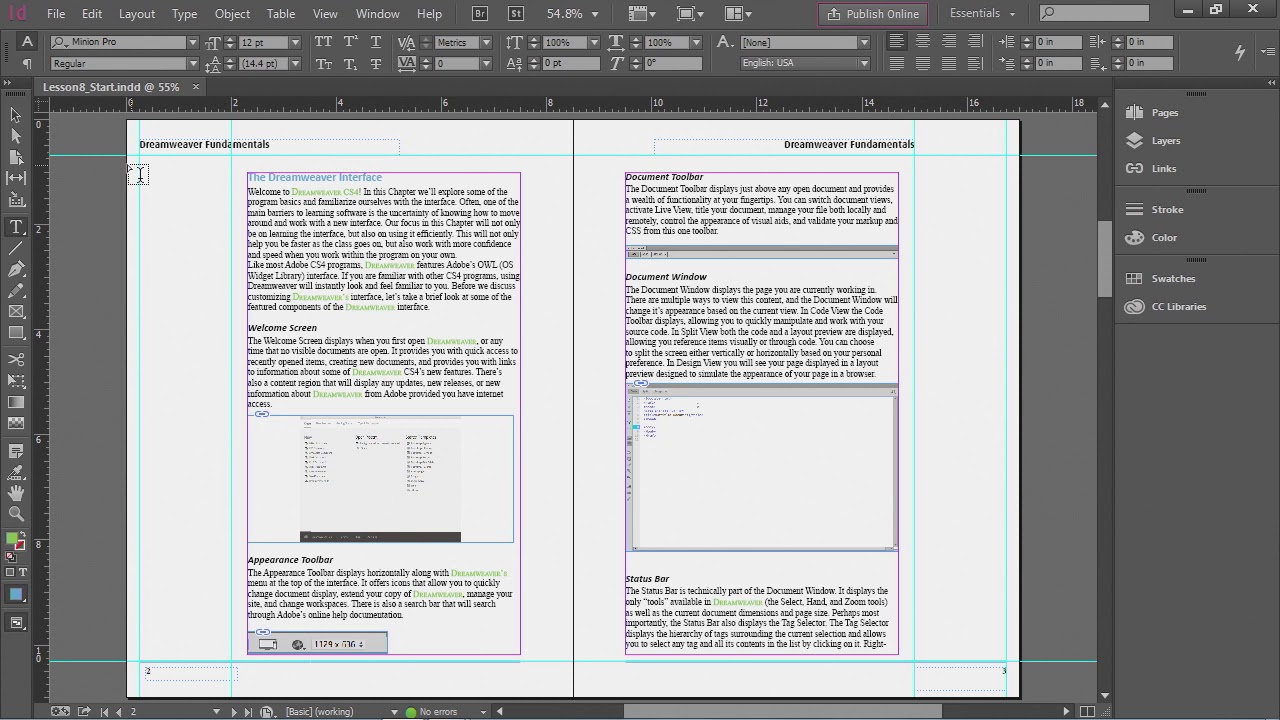Go to the next page in status bar
The width and height of the screenshot is (1280, 720).
(x=235, y=712)
